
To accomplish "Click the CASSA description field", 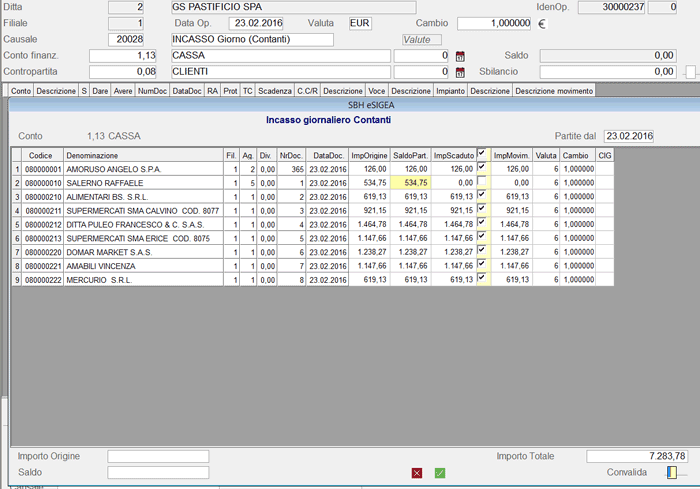I will (x=281, y=55).
